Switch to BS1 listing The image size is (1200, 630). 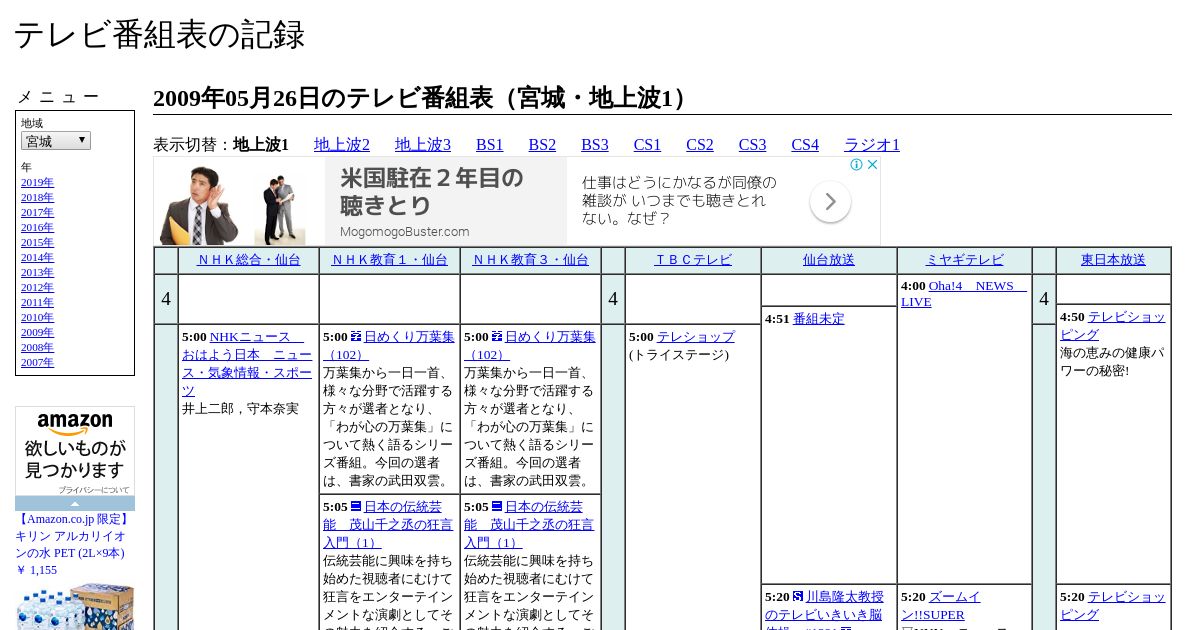tap(490, 144)
